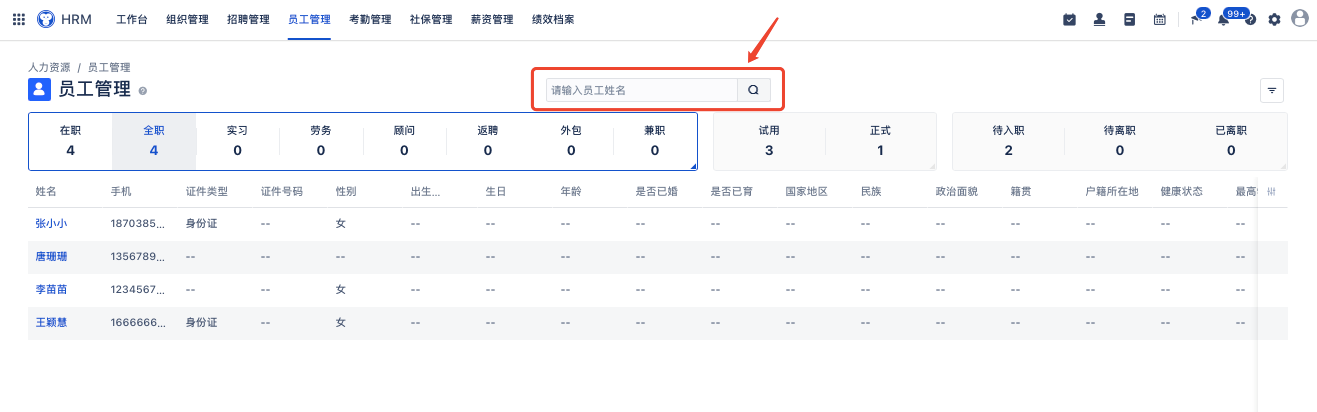This screenshot has height=412, width=1317.
Task: Click the calendar checkmark task icon
Action: coord(1069,19)
